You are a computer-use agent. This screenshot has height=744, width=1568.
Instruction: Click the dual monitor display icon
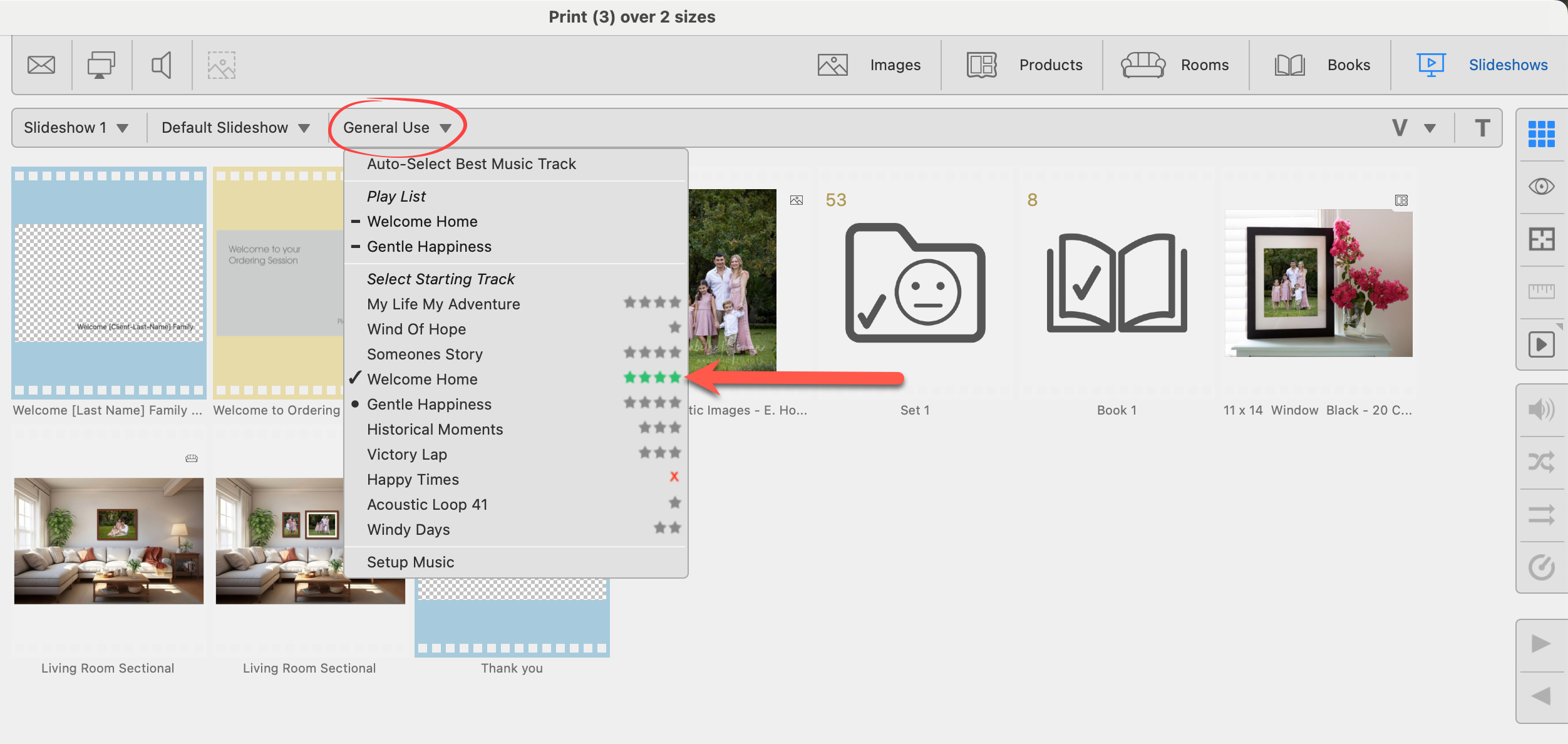(101, 65)
